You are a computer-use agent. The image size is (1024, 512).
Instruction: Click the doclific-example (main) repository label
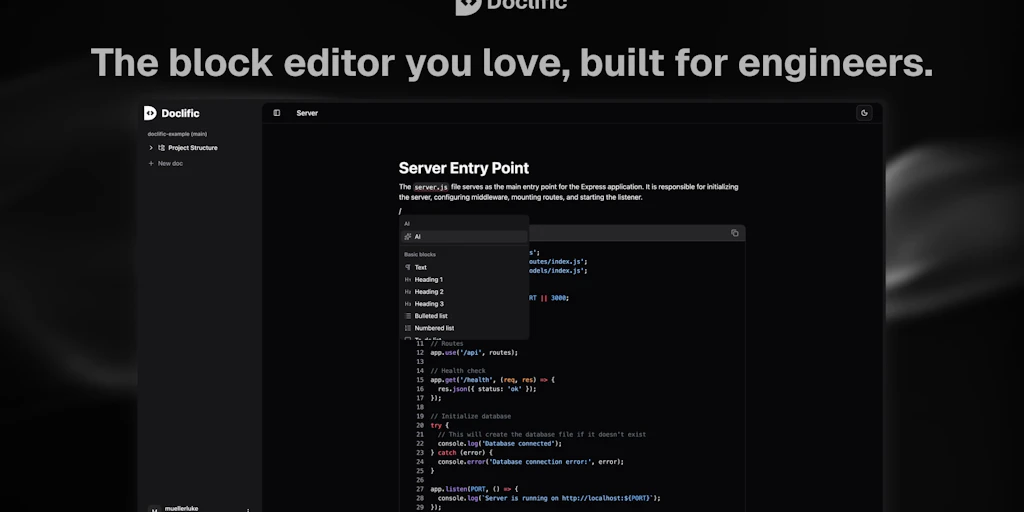(x=177, y=134)
